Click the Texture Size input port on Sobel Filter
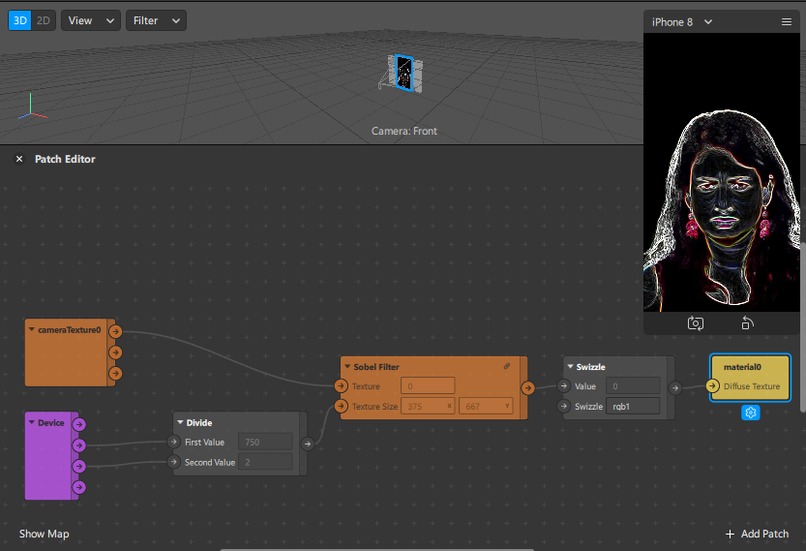Screen dimensions: 806x551 coord(340,406)
